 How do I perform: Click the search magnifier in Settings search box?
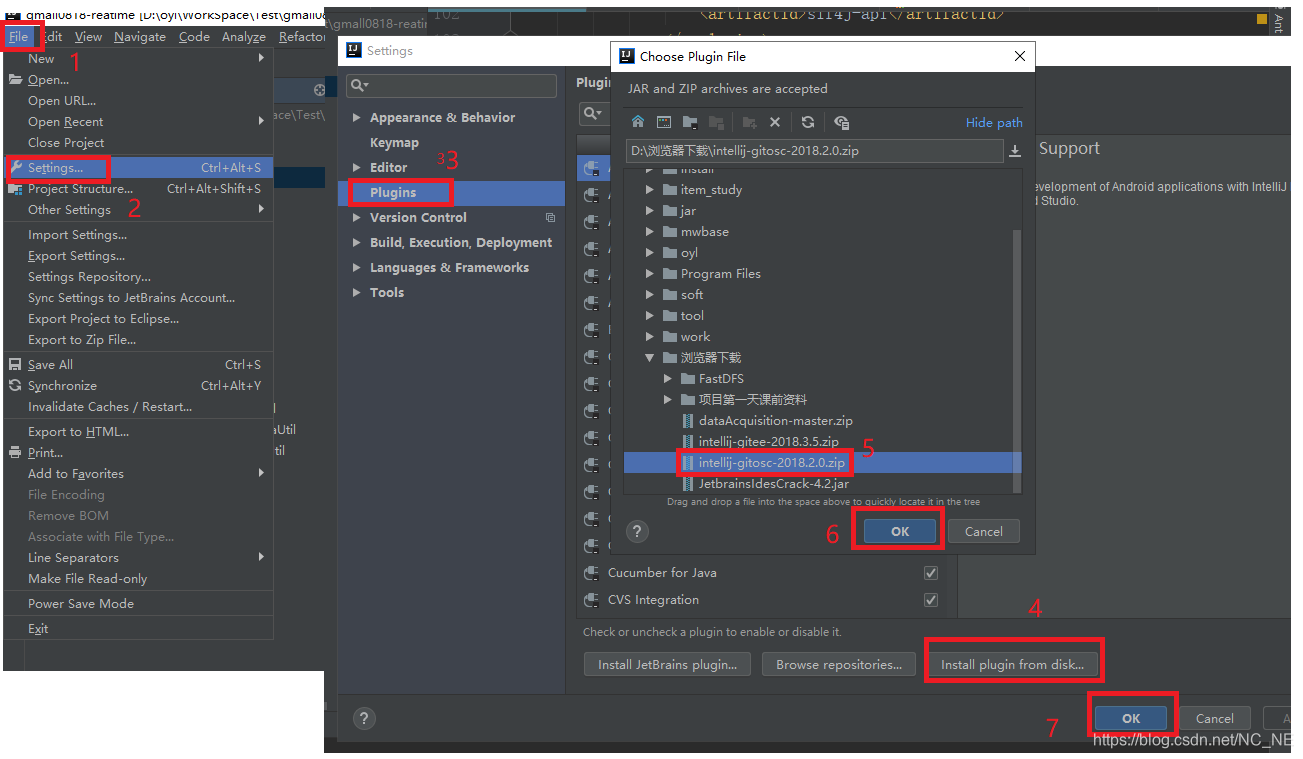tap(359, 85)
